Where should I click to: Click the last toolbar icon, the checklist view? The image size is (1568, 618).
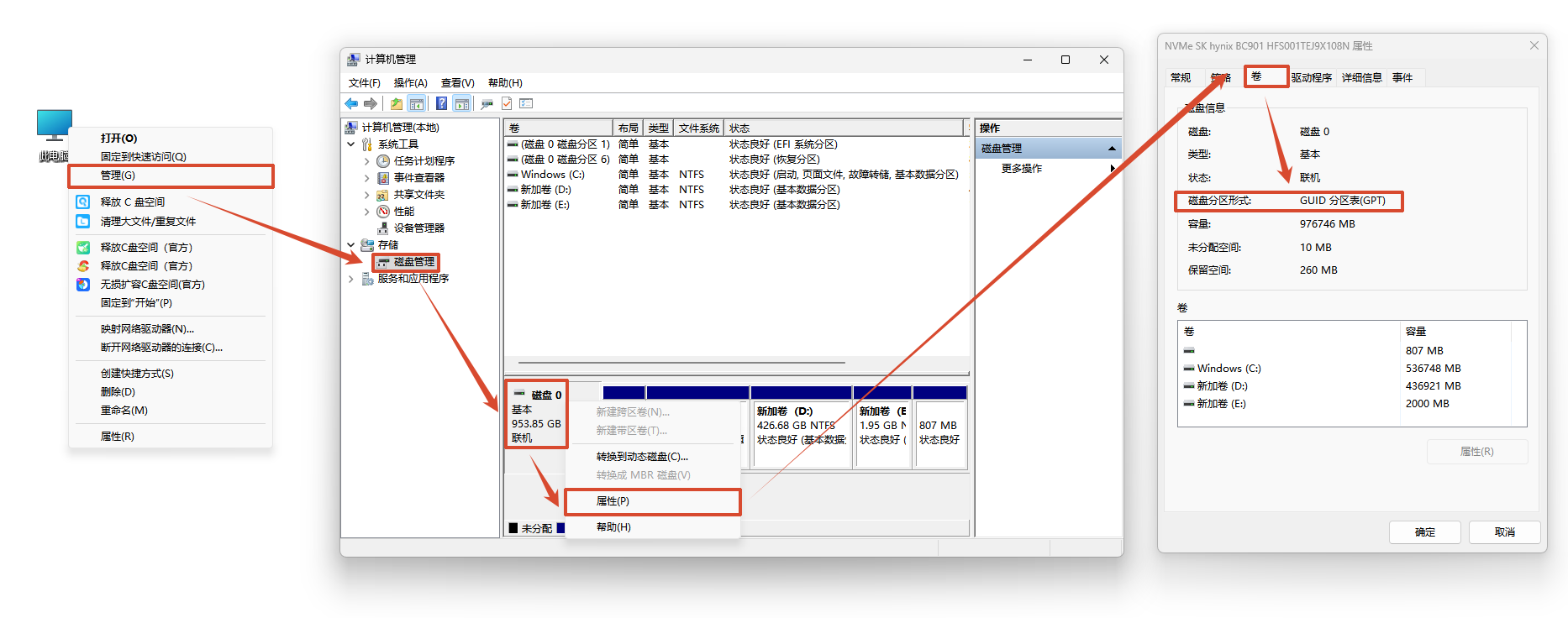pos(527,103)
